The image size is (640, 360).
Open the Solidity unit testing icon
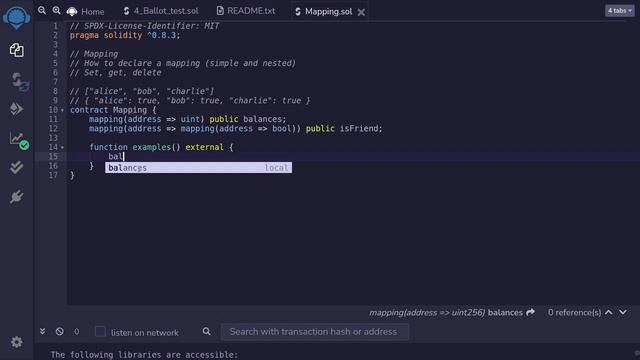[x=16, y=167]
